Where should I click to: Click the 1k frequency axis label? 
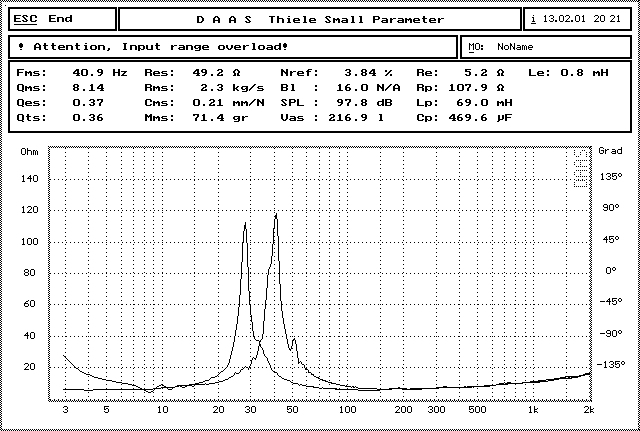click(x=532, y=410)
